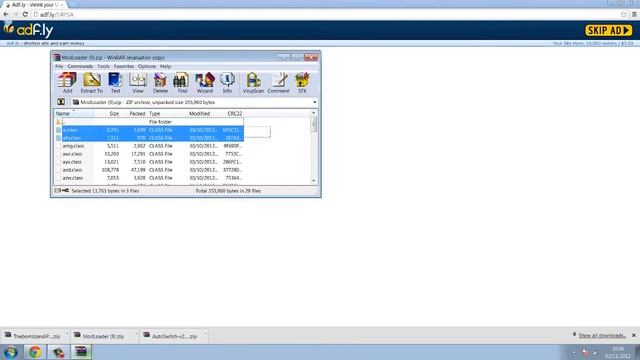Click the third pinned taskbar icon
The image size is (640, 360).
click(x=58, y=352)
